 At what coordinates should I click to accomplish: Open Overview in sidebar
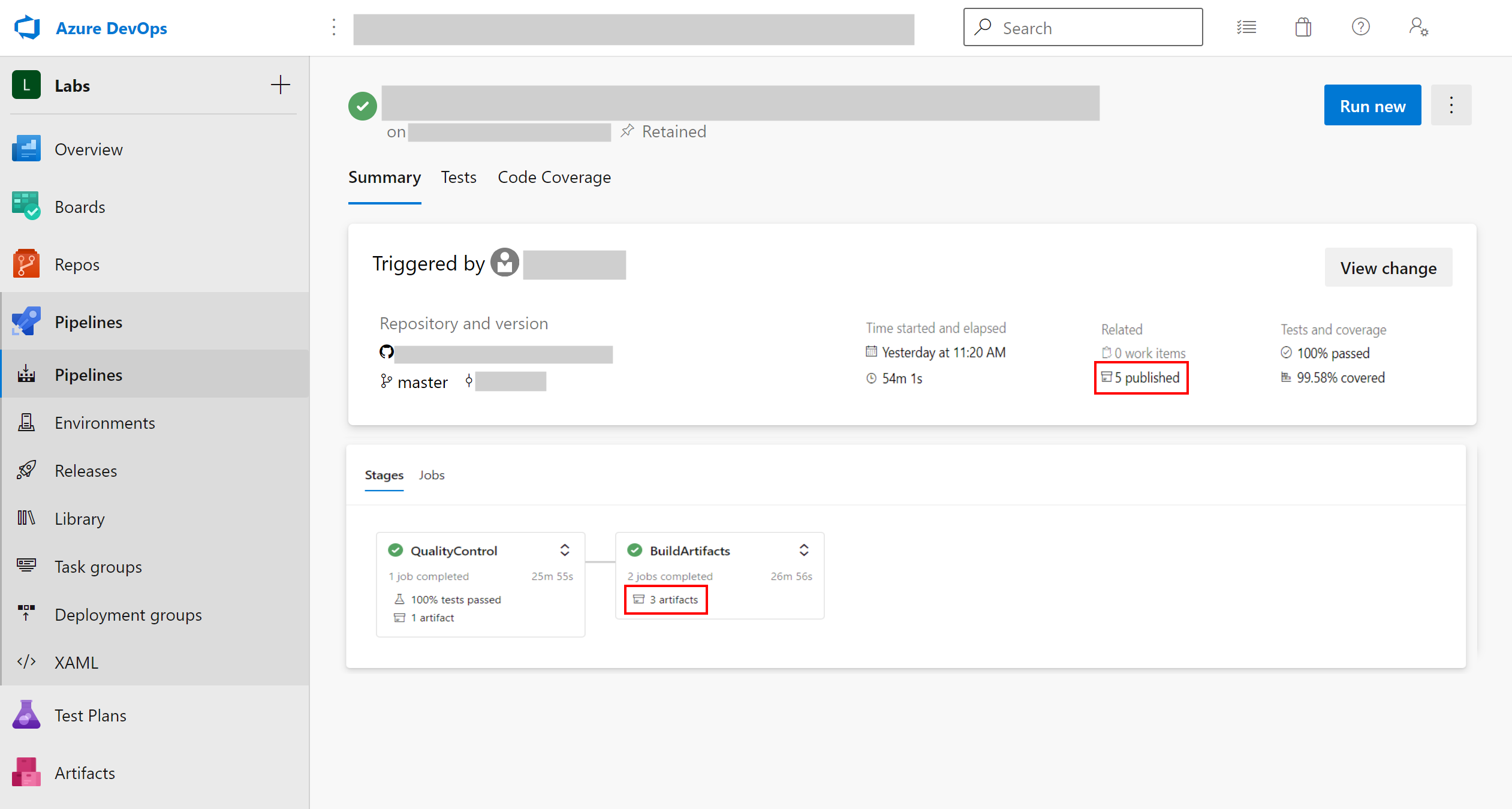(155, 149)
